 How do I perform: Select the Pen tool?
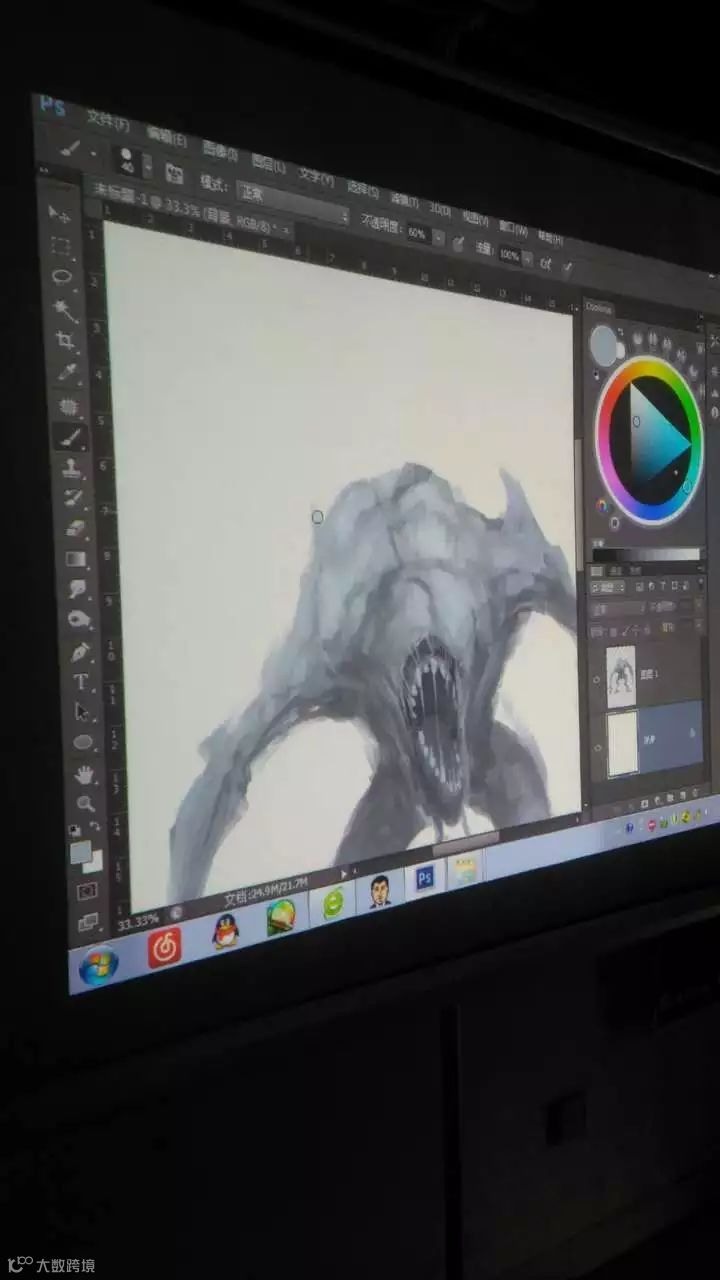[80, 652]
